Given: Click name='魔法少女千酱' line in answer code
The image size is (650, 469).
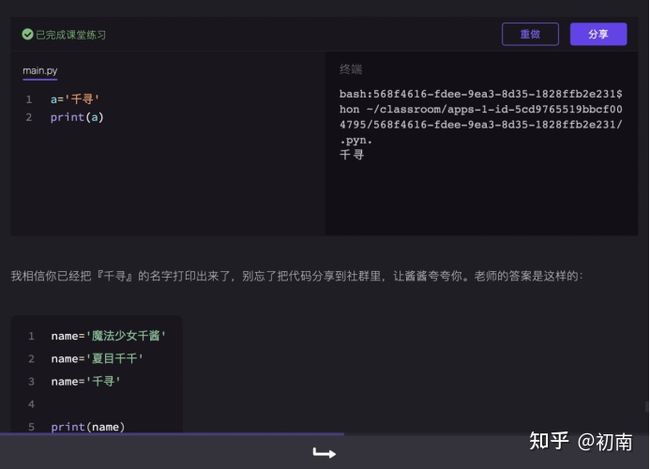Looking at the screenshot, I should point(109,336).
